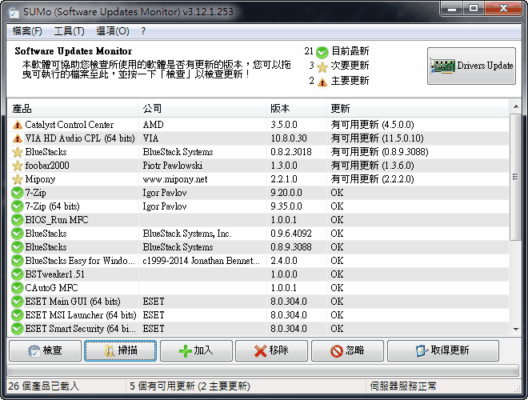Click the Drivers Update button
The height and width of the screenshot is (400, 528).
coord(471,66)
